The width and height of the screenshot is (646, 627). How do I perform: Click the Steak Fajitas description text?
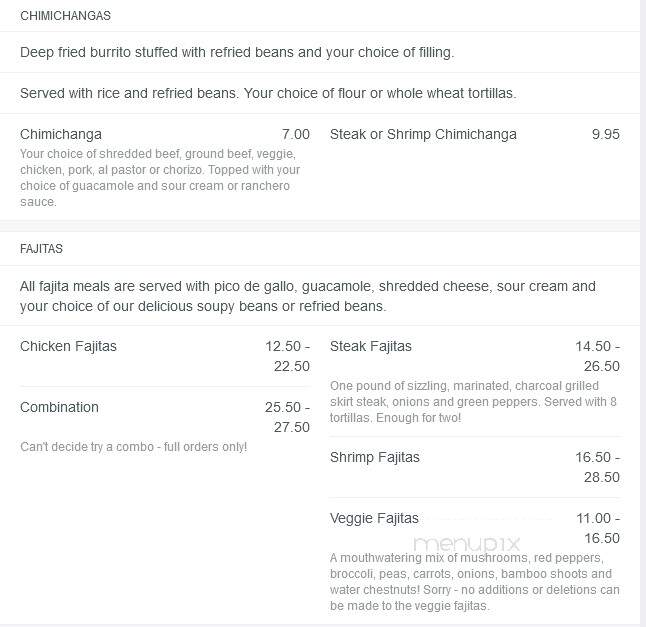point(473,402)
